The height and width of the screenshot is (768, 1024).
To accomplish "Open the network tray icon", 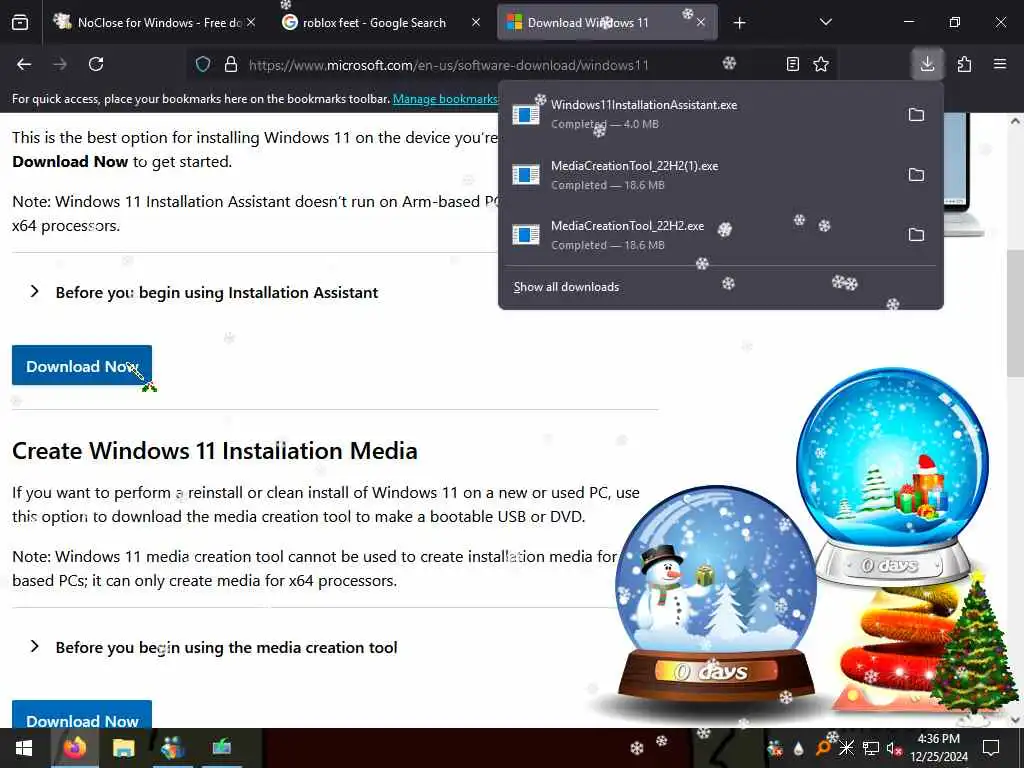I will tap(871, 748).
